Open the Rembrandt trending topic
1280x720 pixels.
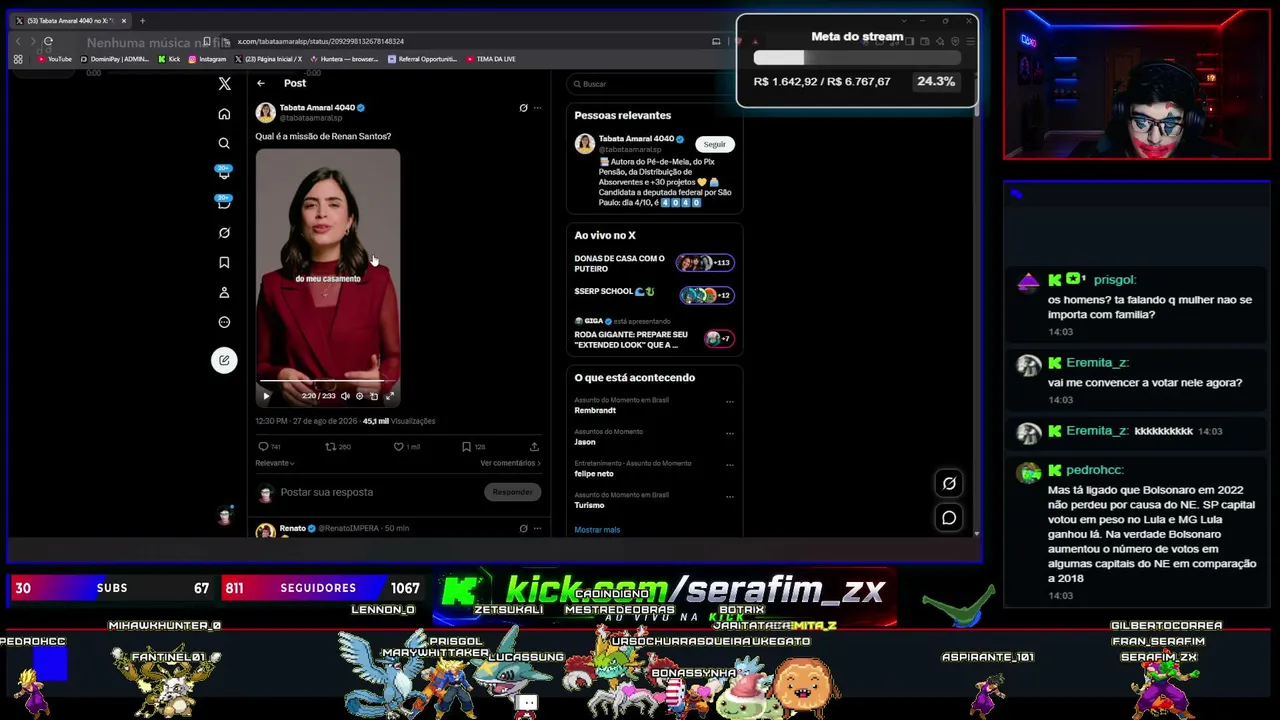(x=595, y=410)
